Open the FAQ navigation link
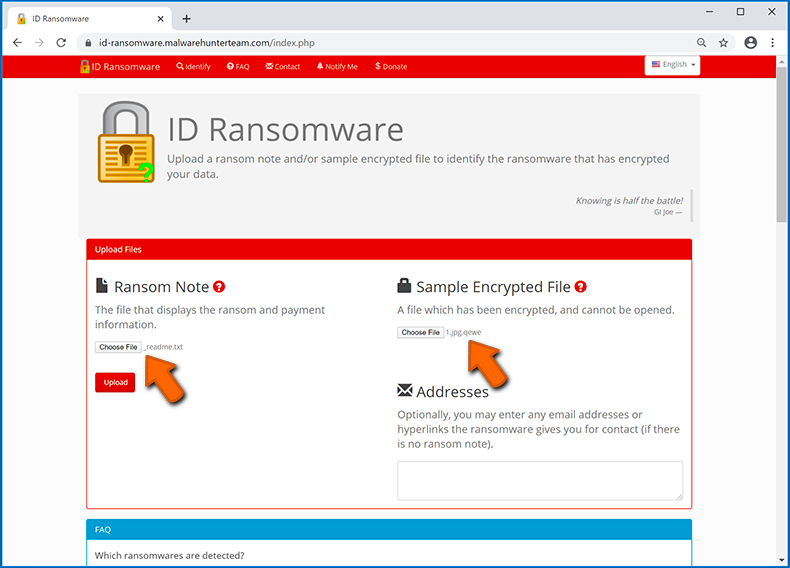790x568 pixels. click(238, 67)
